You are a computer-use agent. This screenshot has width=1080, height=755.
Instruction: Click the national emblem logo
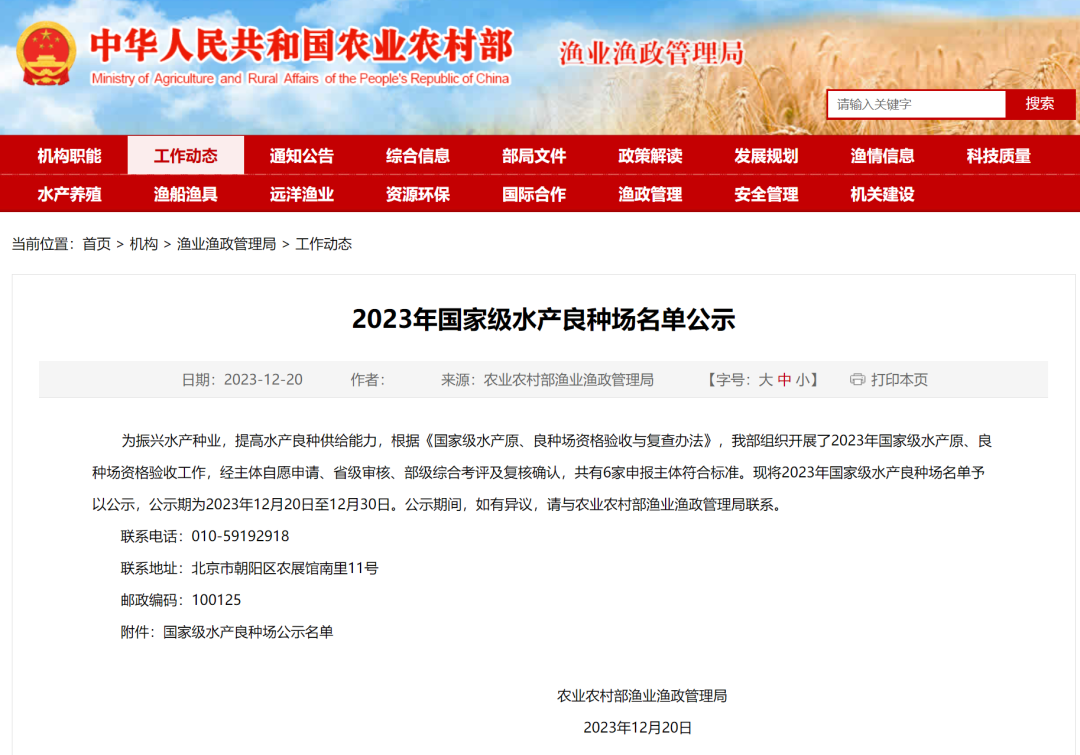tap(46, 54)
